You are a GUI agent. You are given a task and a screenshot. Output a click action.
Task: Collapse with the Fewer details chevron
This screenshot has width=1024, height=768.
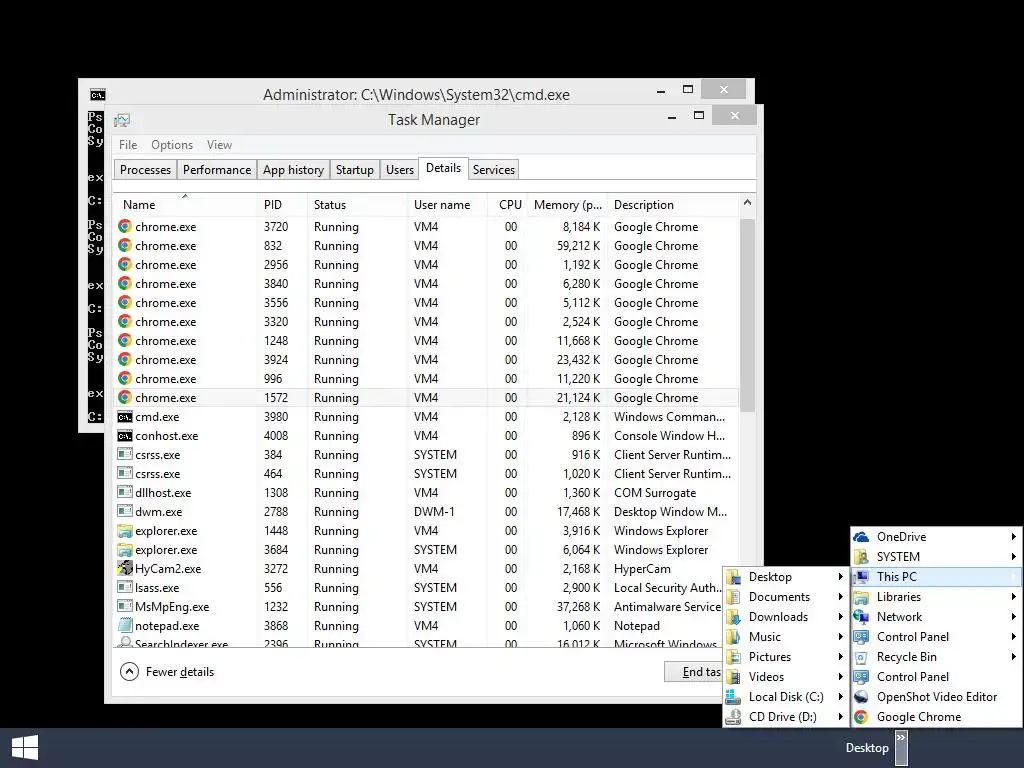point(129,672)
